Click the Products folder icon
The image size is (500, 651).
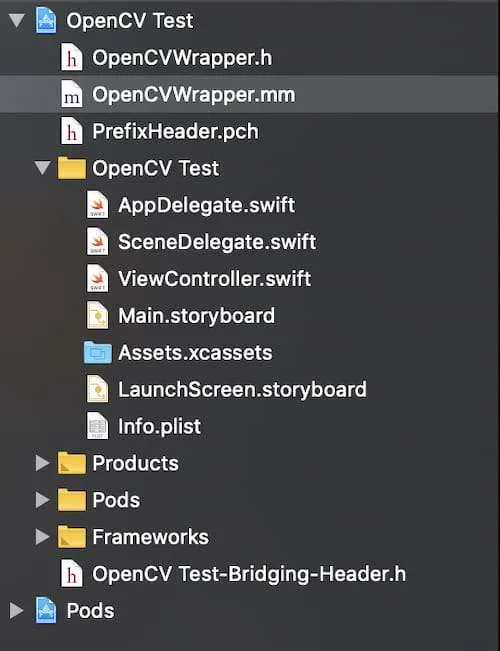(72, 463)
